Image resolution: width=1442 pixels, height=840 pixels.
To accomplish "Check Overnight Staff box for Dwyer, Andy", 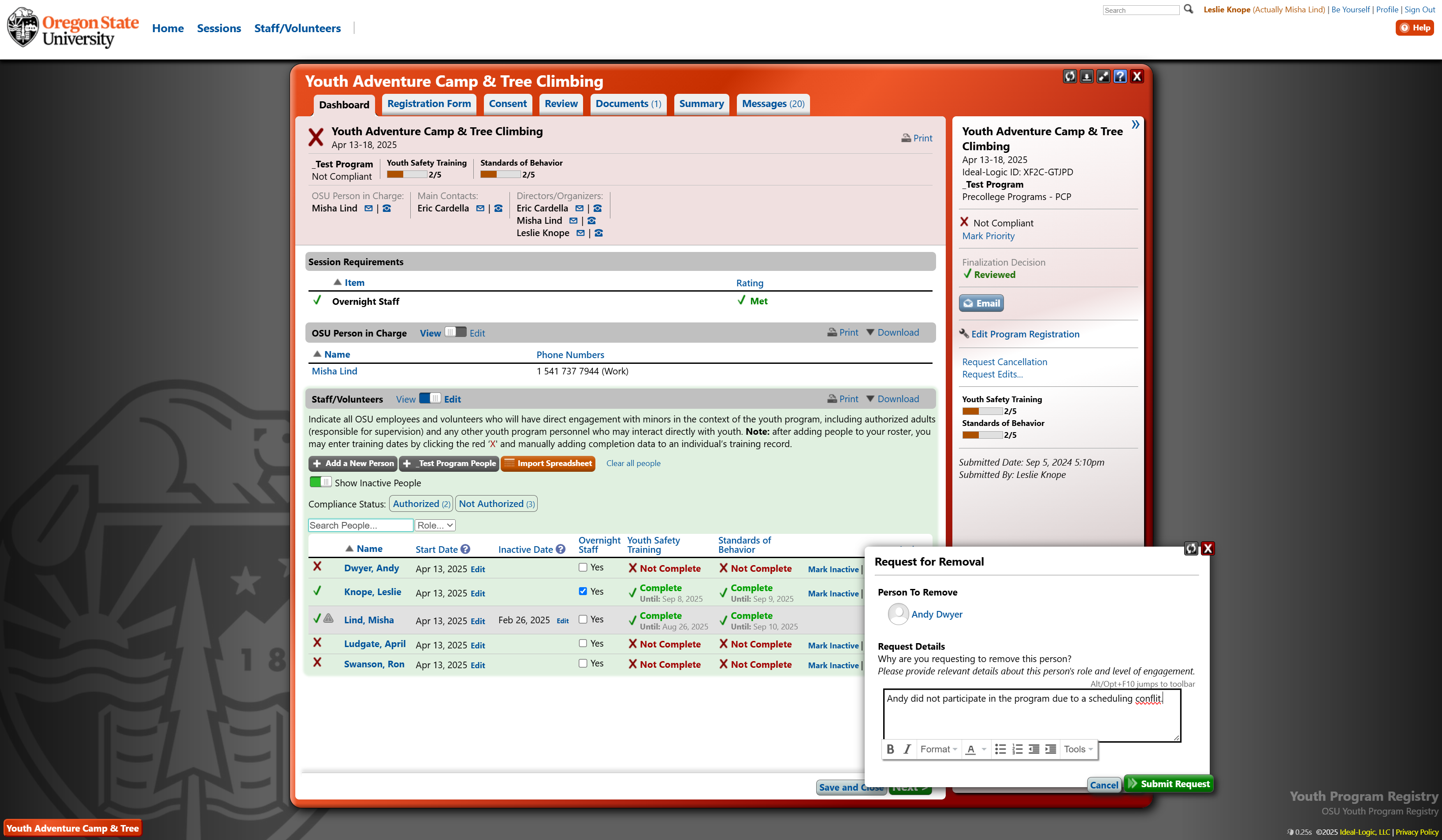I will pos(583,567).
